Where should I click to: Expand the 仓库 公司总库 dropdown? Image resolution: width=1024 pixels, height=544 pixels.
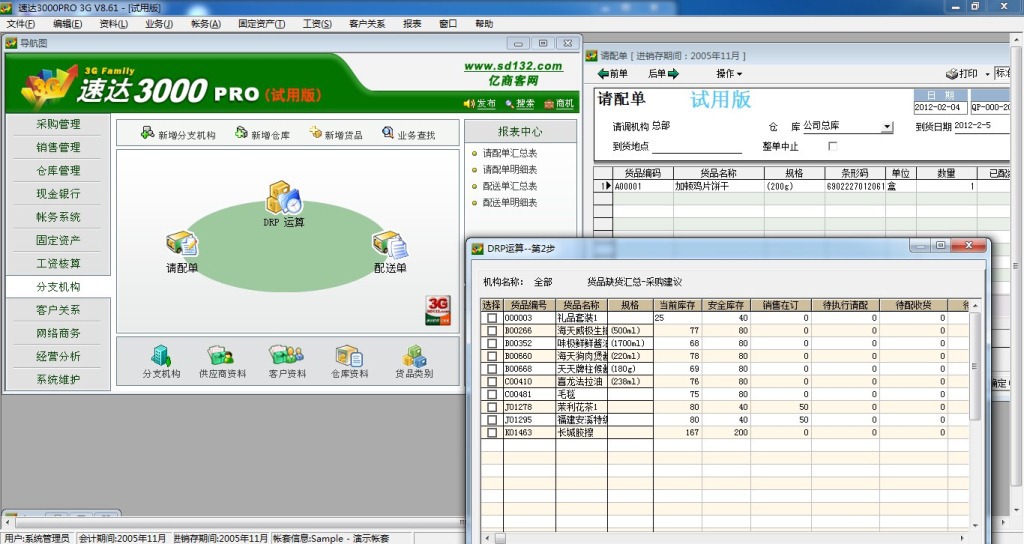pyautogui.click(x=887, y=127)
